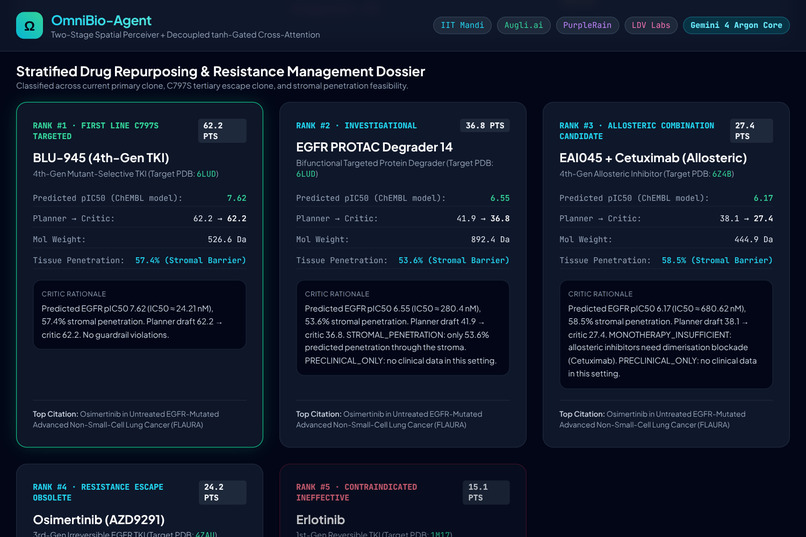806x537 pixels.
Task: Click the Critic Rationale box in the PROTAC card
Action: pyautogui.click(x=402, y=327)
